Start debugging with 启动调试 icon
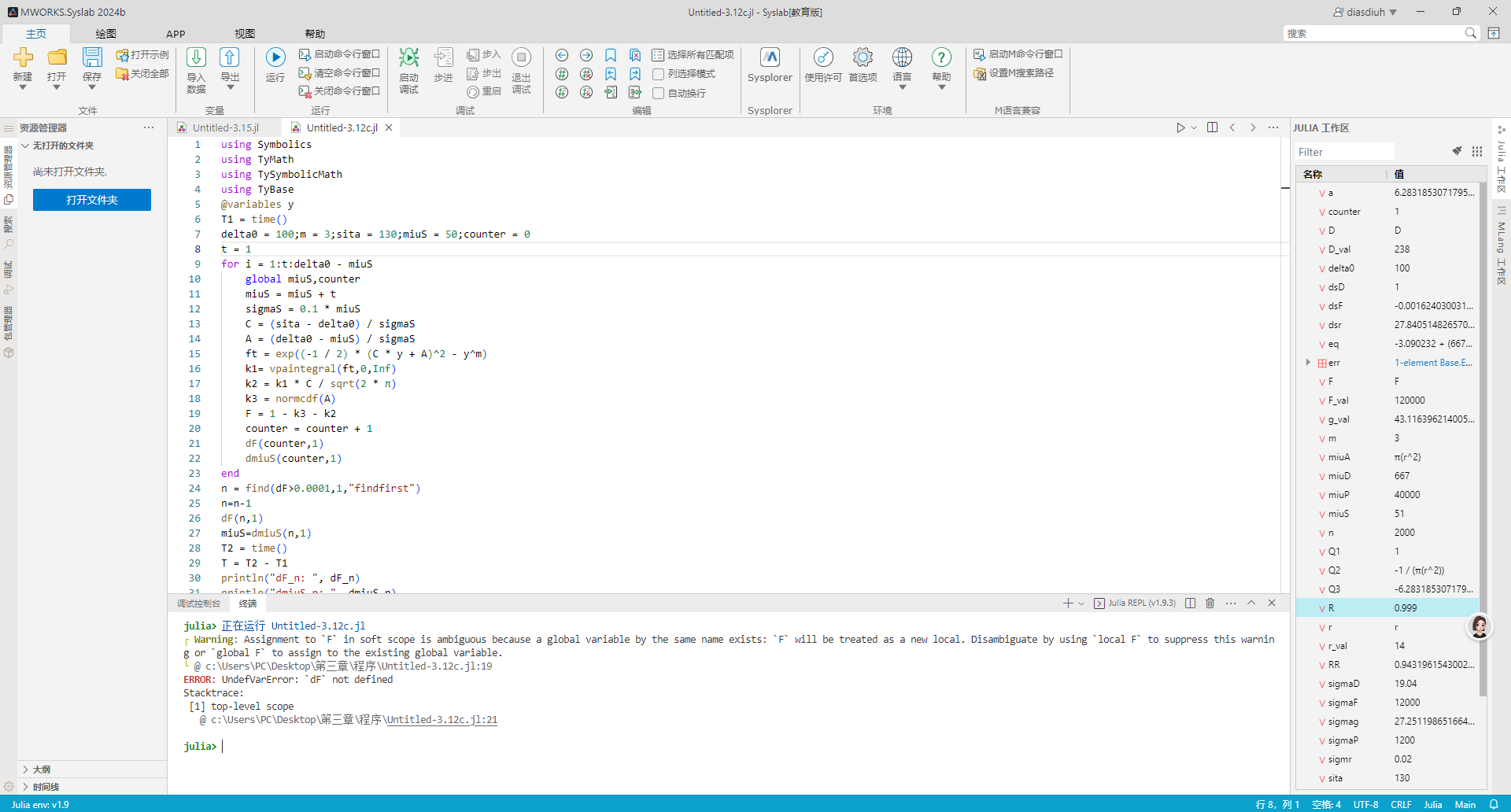The width and height of the screenshot is (1511, 812). [x=408, y=57]
